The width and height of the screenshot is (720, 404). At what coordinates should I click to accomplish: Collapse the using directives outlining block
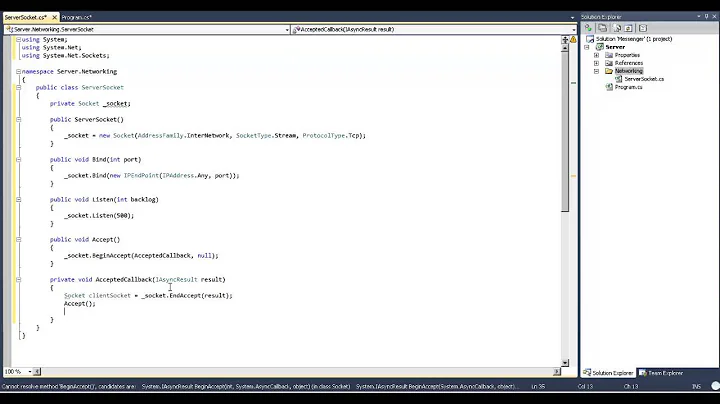tap(18, 39)
